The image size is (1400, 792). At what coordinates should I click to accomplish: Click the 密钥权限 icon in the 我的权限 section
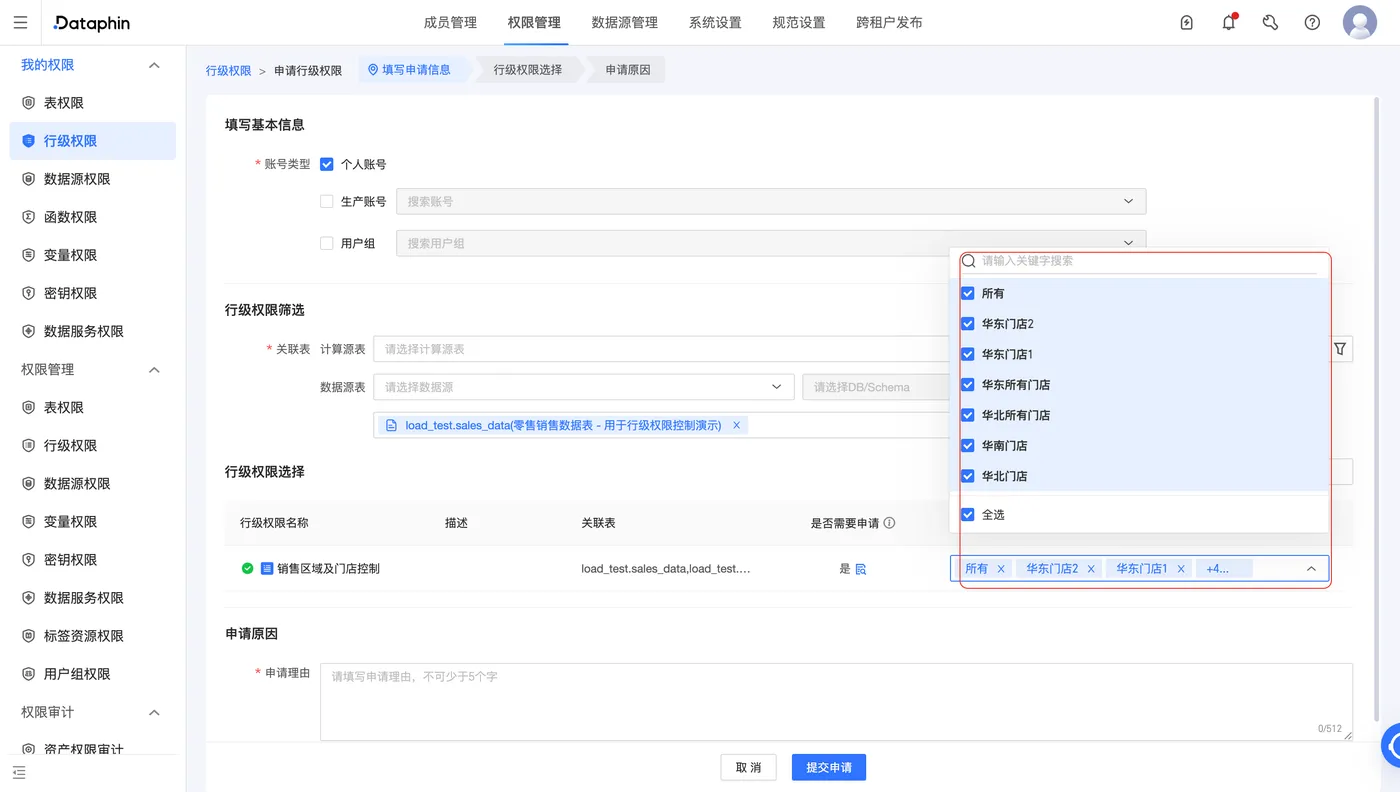coord(29,293)
